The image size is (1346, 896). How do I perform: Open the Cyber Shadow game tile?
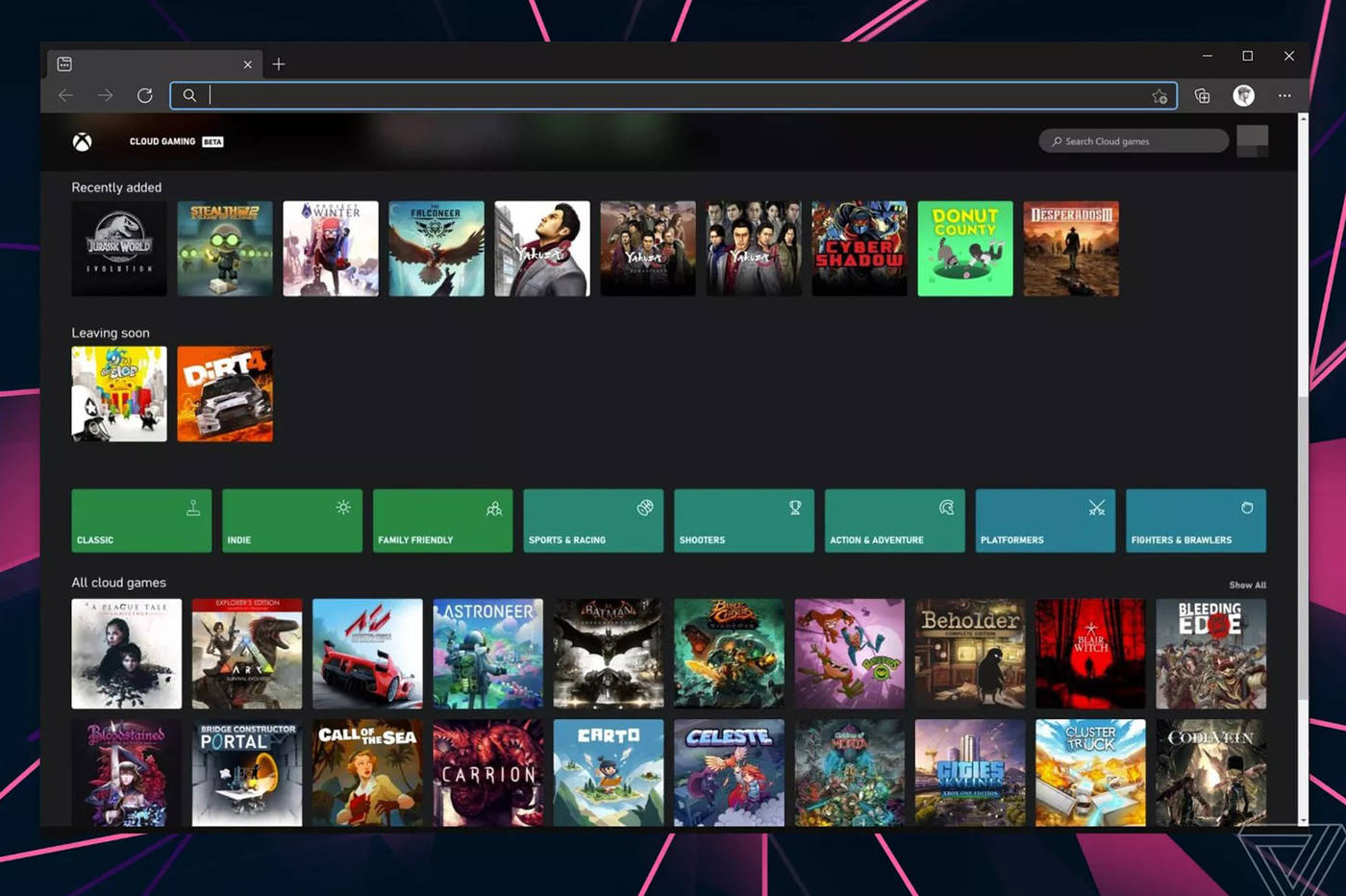click(860, 248)
